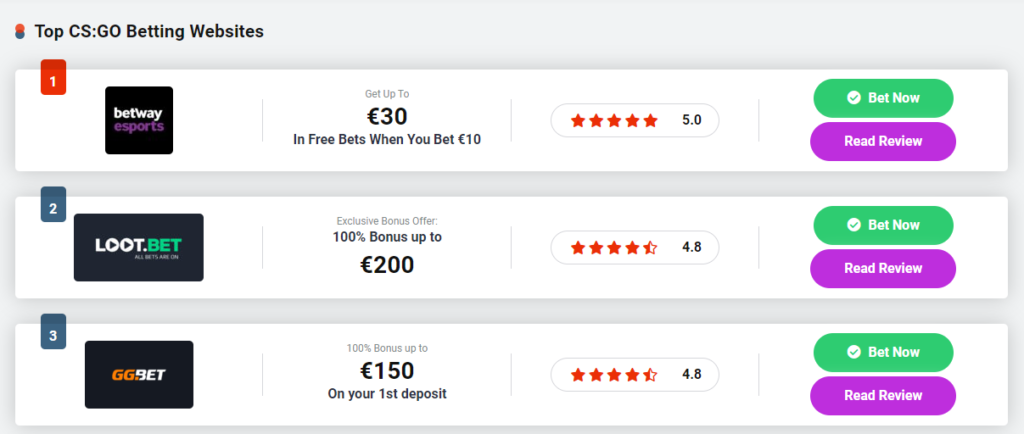Click the LOOT.BET logo
Viewport: 1024px width, 434px height.
(138, 247)
